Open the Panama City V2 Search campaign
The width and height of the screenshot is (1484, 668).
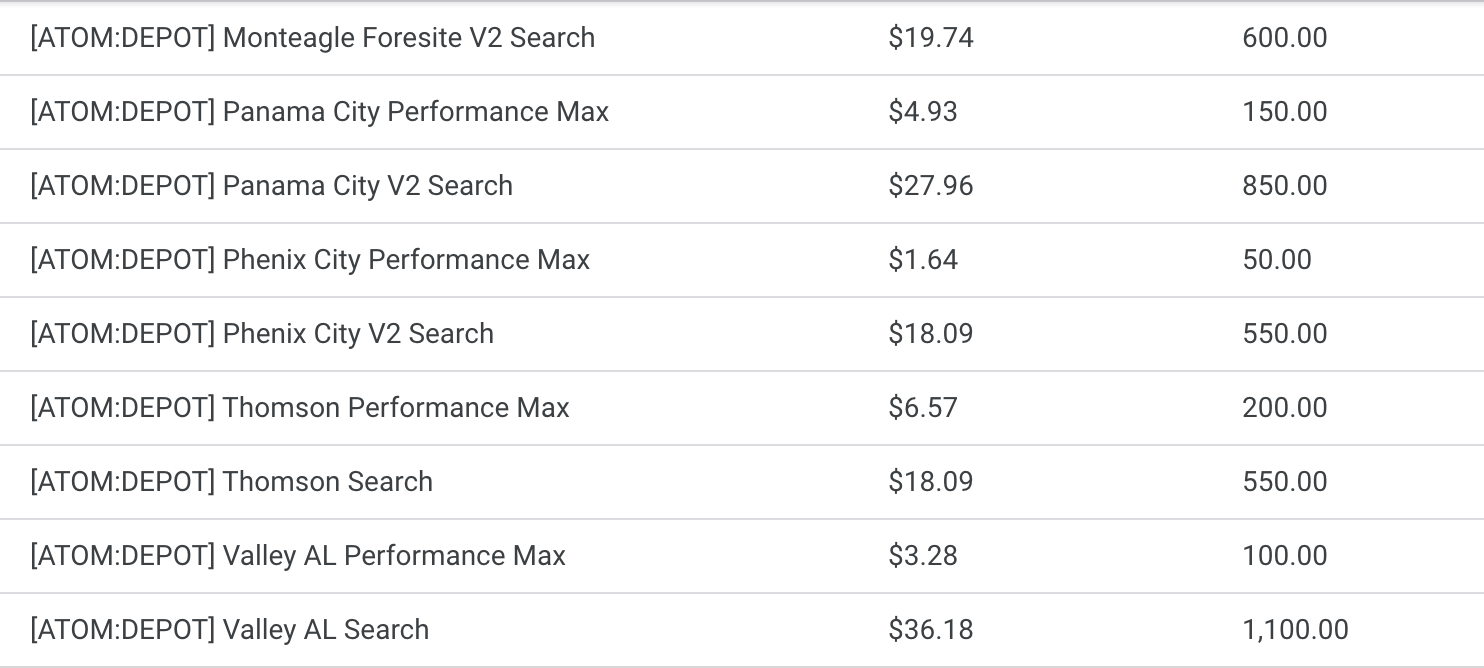[x=271, y=186]
